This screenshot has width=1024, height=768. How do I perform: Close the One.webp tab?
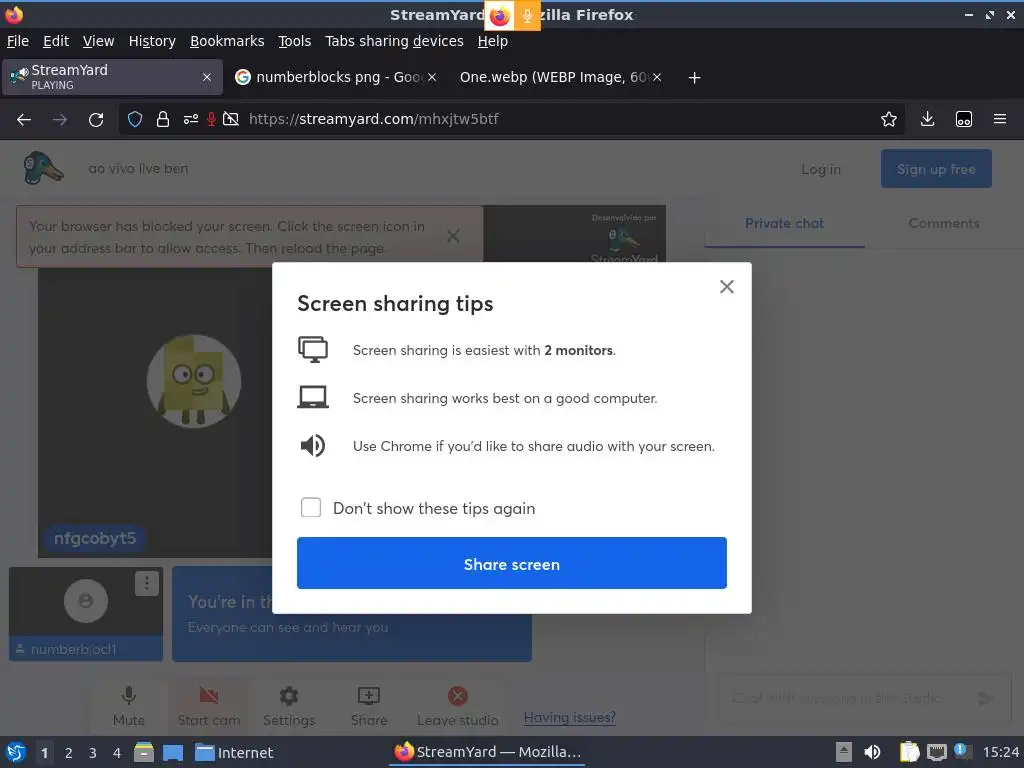pyautogui.click(x=657, y=77)
